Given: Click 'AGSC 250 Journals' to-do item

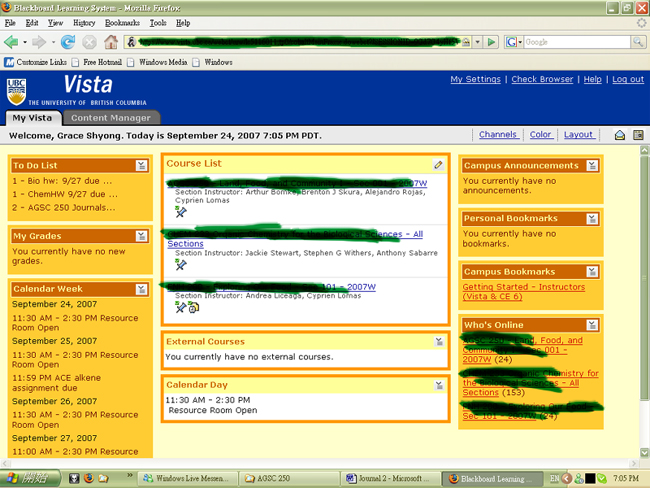Looking at the screenshot, I should [x=63, y=207].
